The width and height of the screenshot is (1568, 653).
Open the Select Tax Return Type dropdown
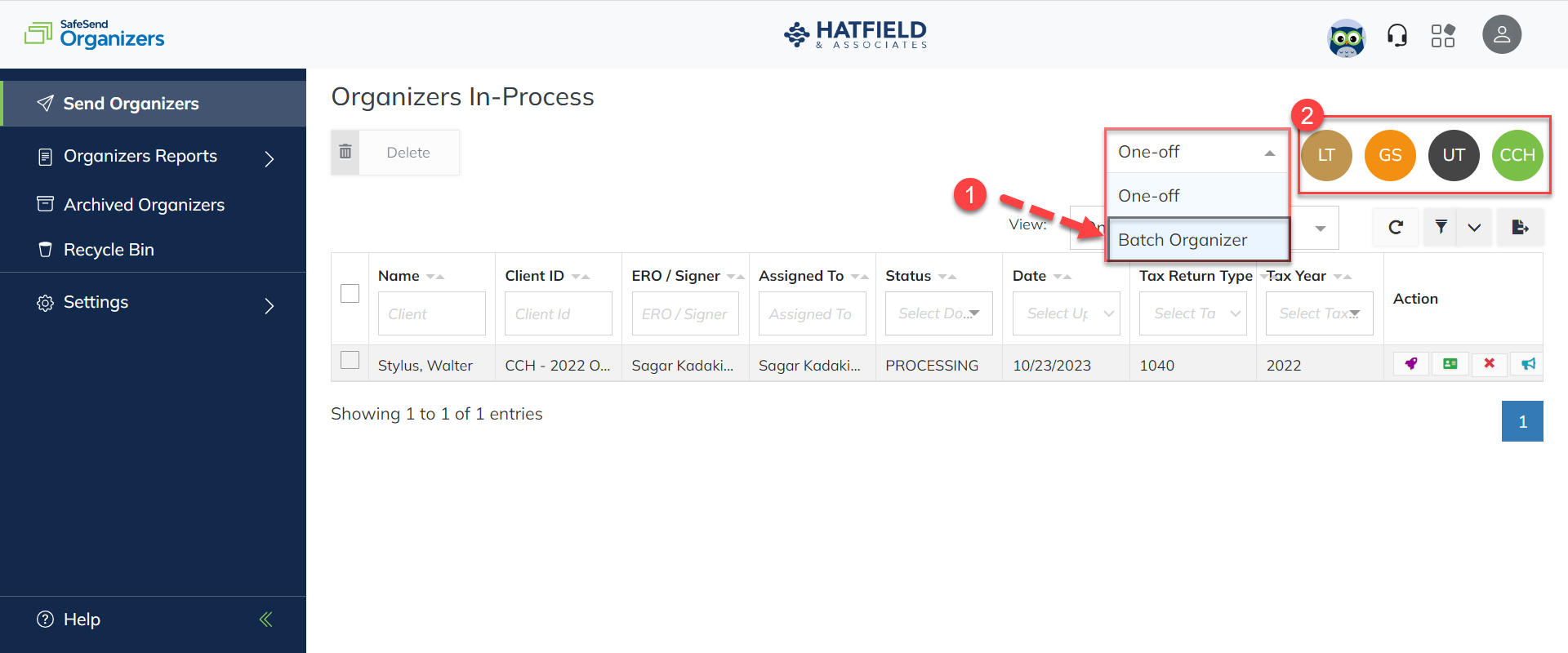coord(1192,313)
